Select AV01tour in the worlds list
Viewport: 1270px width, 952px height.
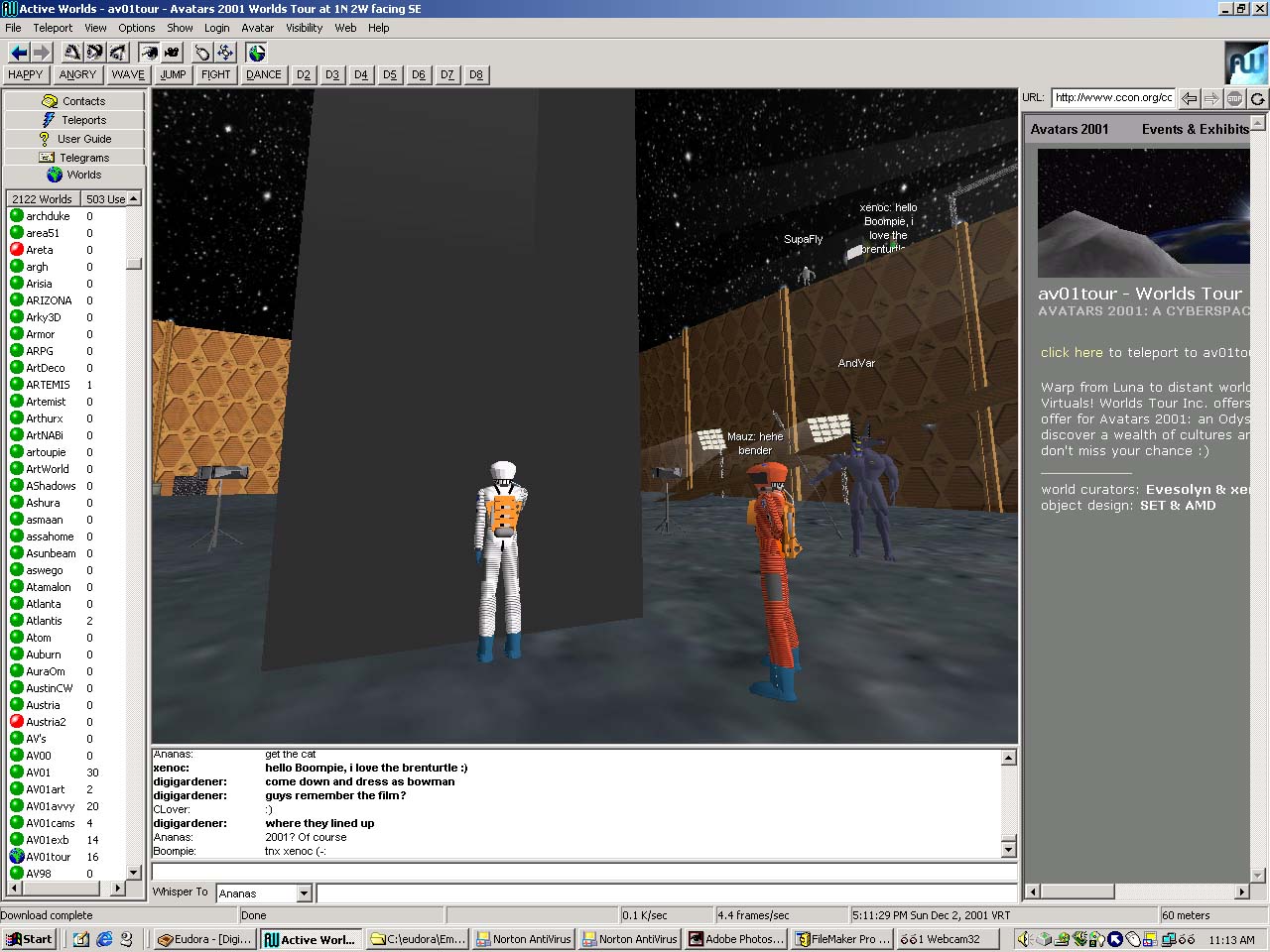[48, 857]
